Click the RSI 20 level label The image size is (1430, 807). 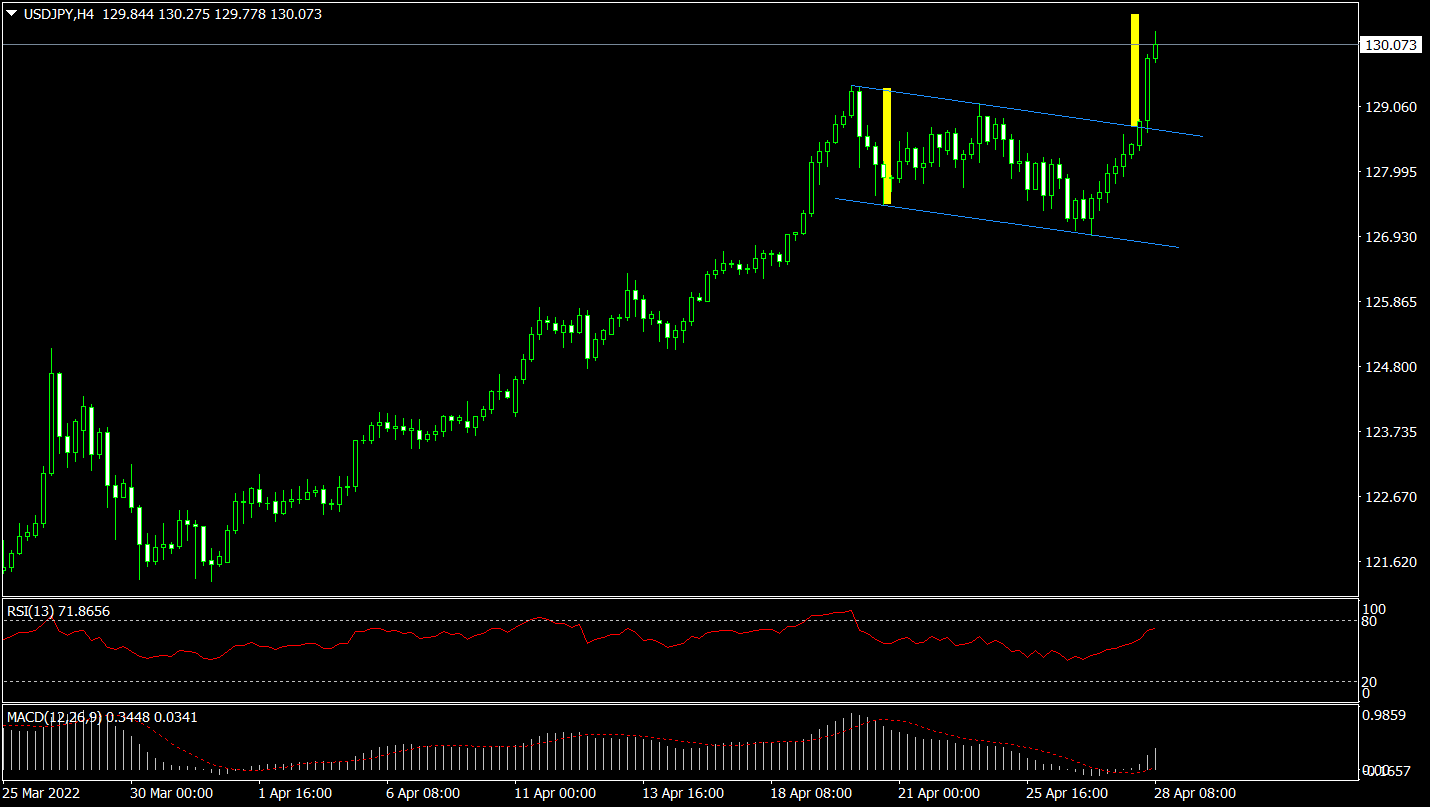click(x=1371, y=682)
